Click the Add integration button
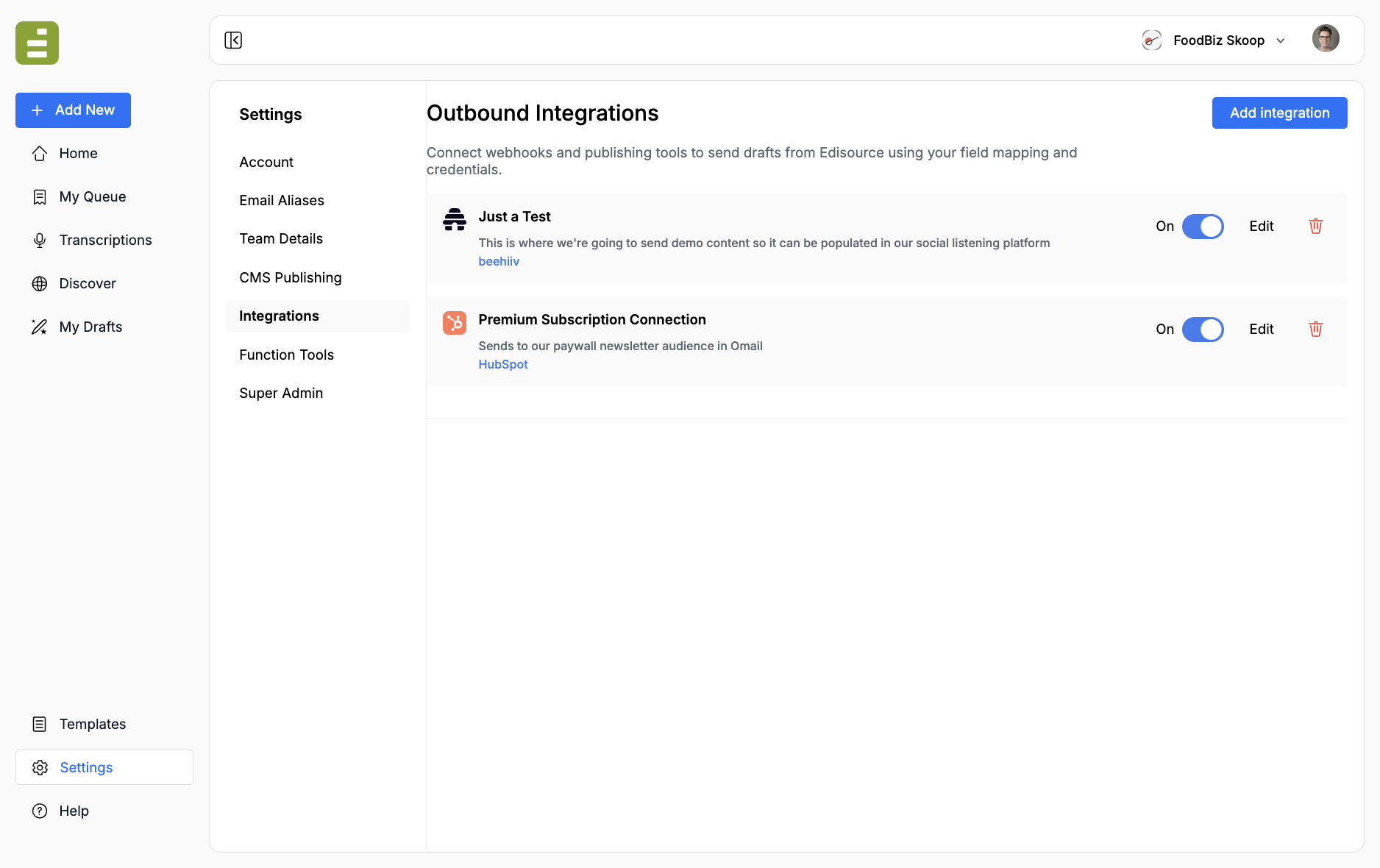The height and width of the screenshot is (868, 1380). click(x=1279, y=113)
